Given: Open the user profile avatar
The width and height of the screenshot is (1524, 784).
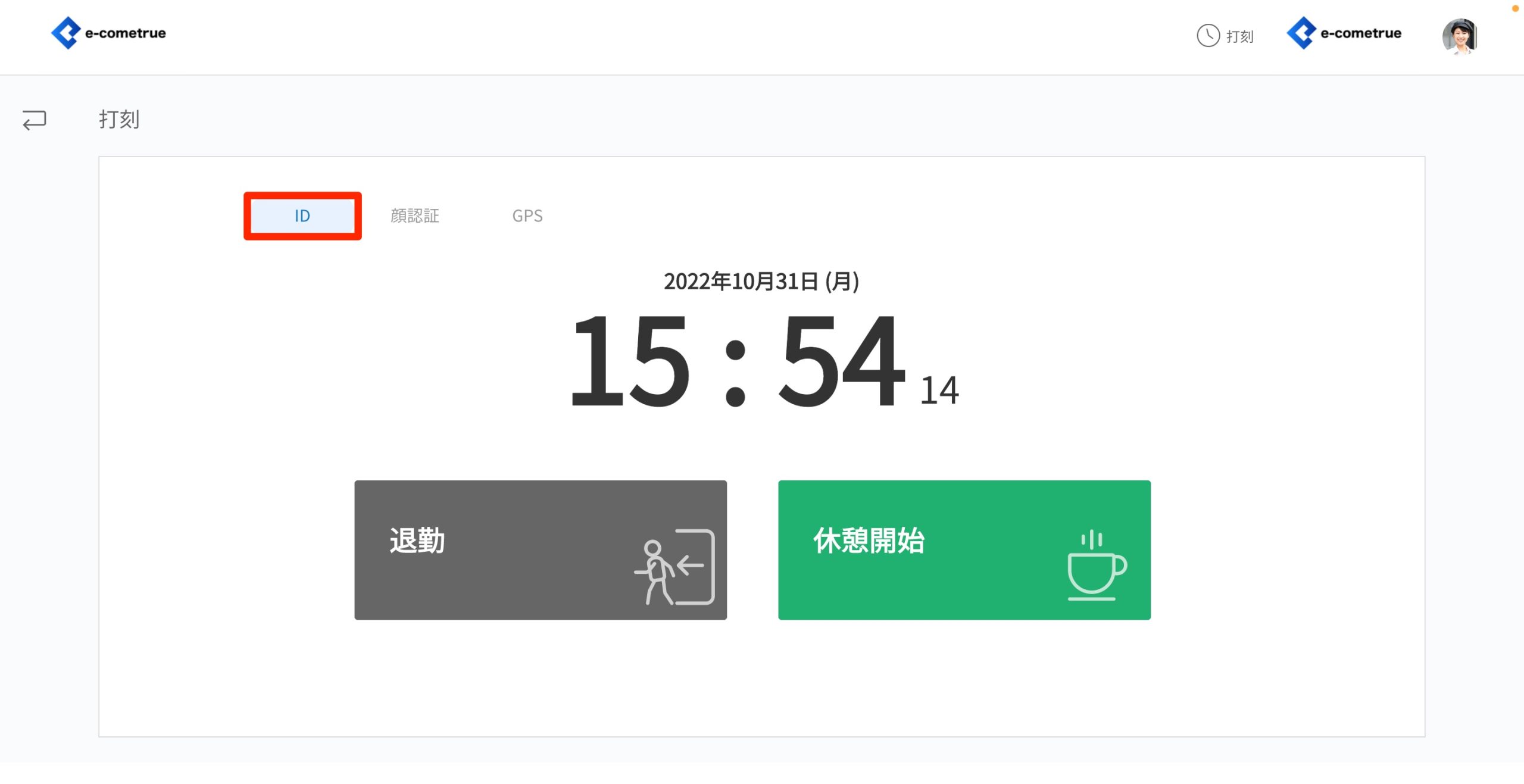Looking at the screenshot, I should [1460, 37].
